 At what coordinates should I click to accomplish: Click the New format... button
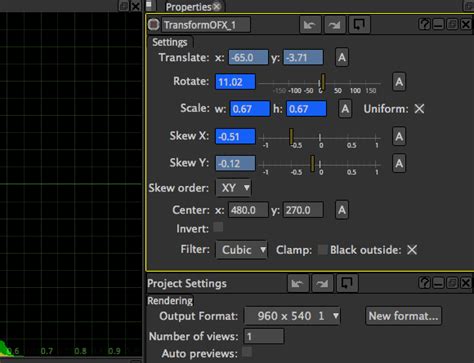click(x=403, y=316)
